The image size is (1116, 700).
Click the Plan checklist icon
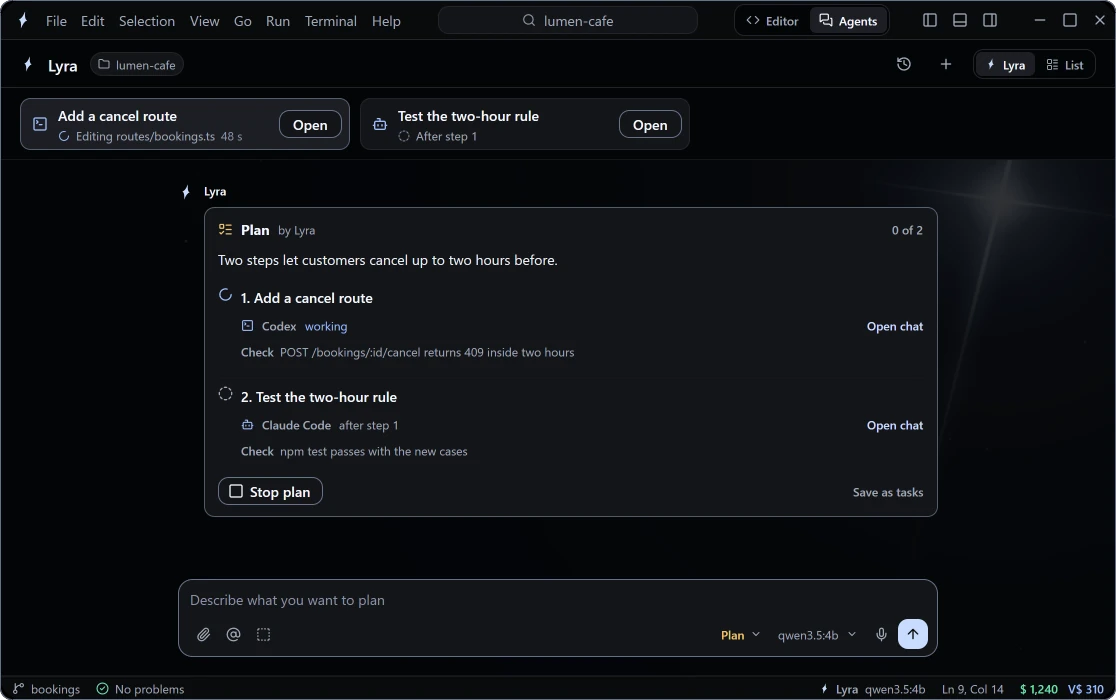click(225, 229)
